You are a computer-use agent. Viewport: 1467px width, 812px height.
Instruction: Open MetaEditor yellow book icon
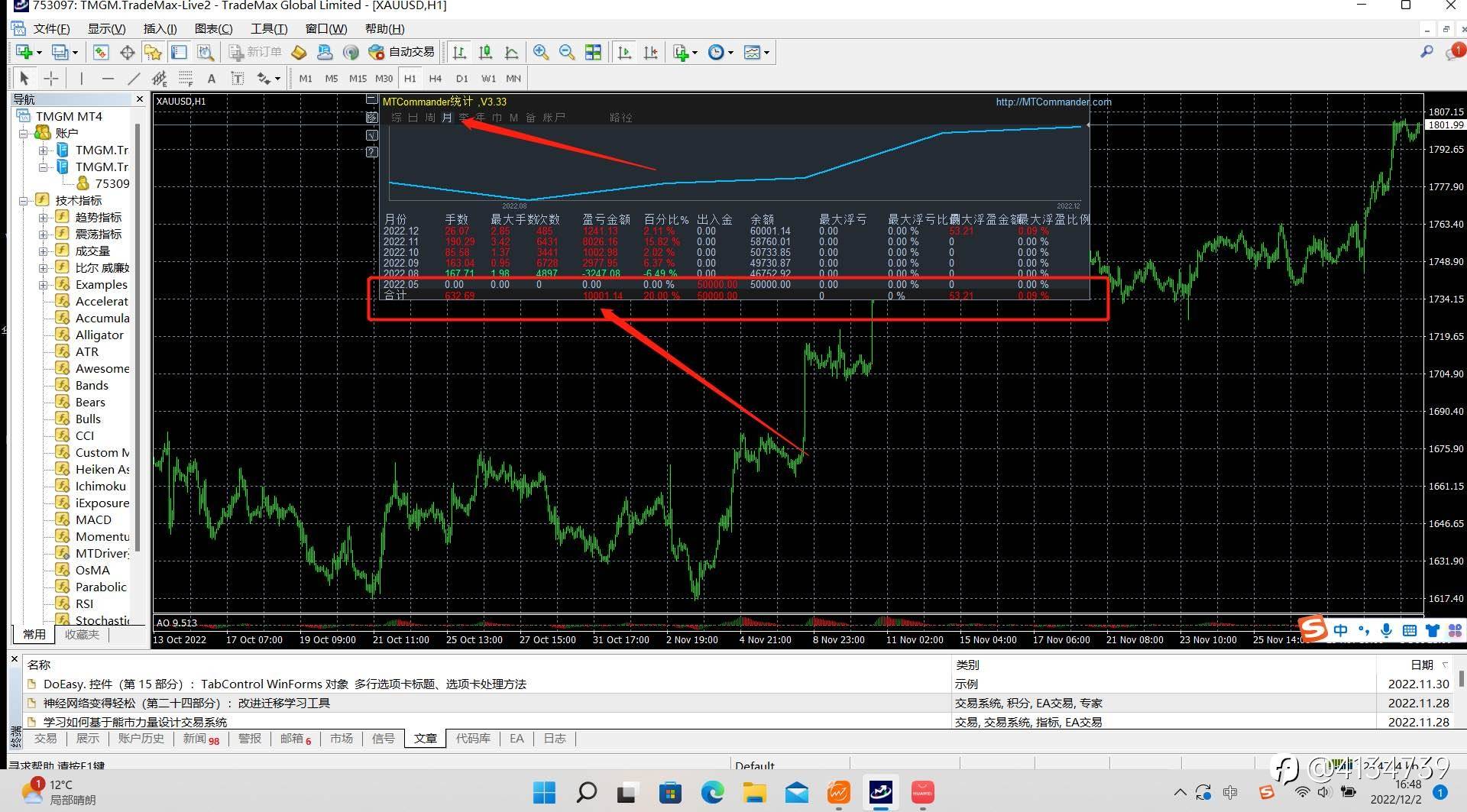pyautogui.click(x=300, y=52)
